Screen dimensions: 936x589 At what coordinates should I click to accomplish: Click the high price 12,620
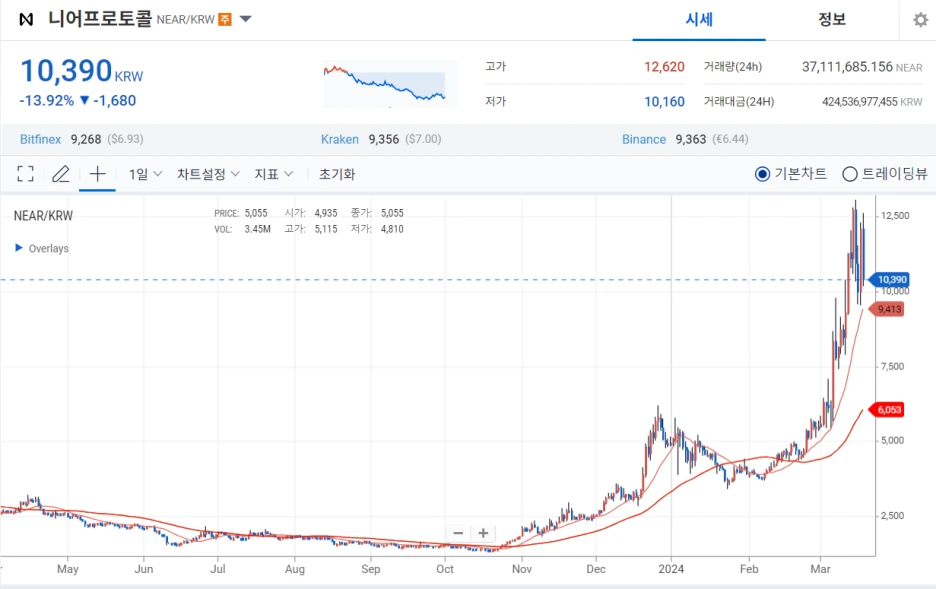[664, 67]
